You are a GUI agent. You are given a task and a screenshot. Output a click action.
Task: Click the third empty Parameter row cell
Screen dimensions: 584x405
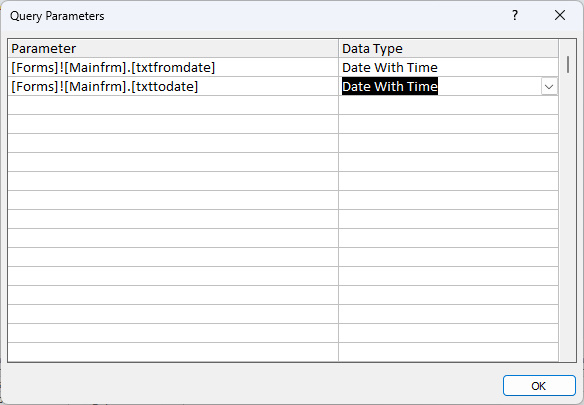tap(173, 143)
